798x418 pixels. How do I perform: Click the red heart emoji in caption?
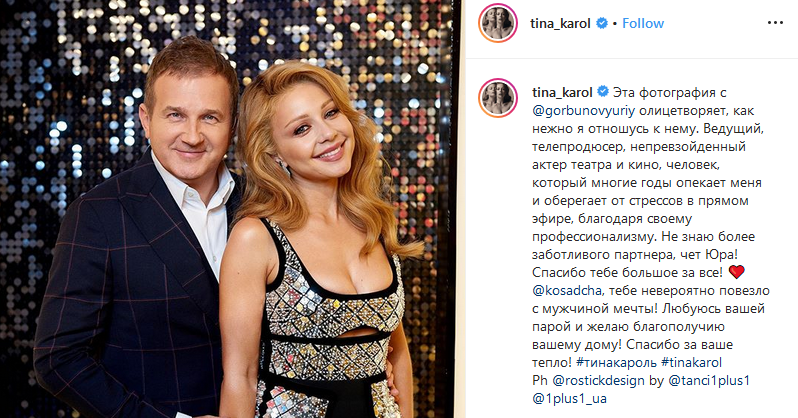click(736, 272)
